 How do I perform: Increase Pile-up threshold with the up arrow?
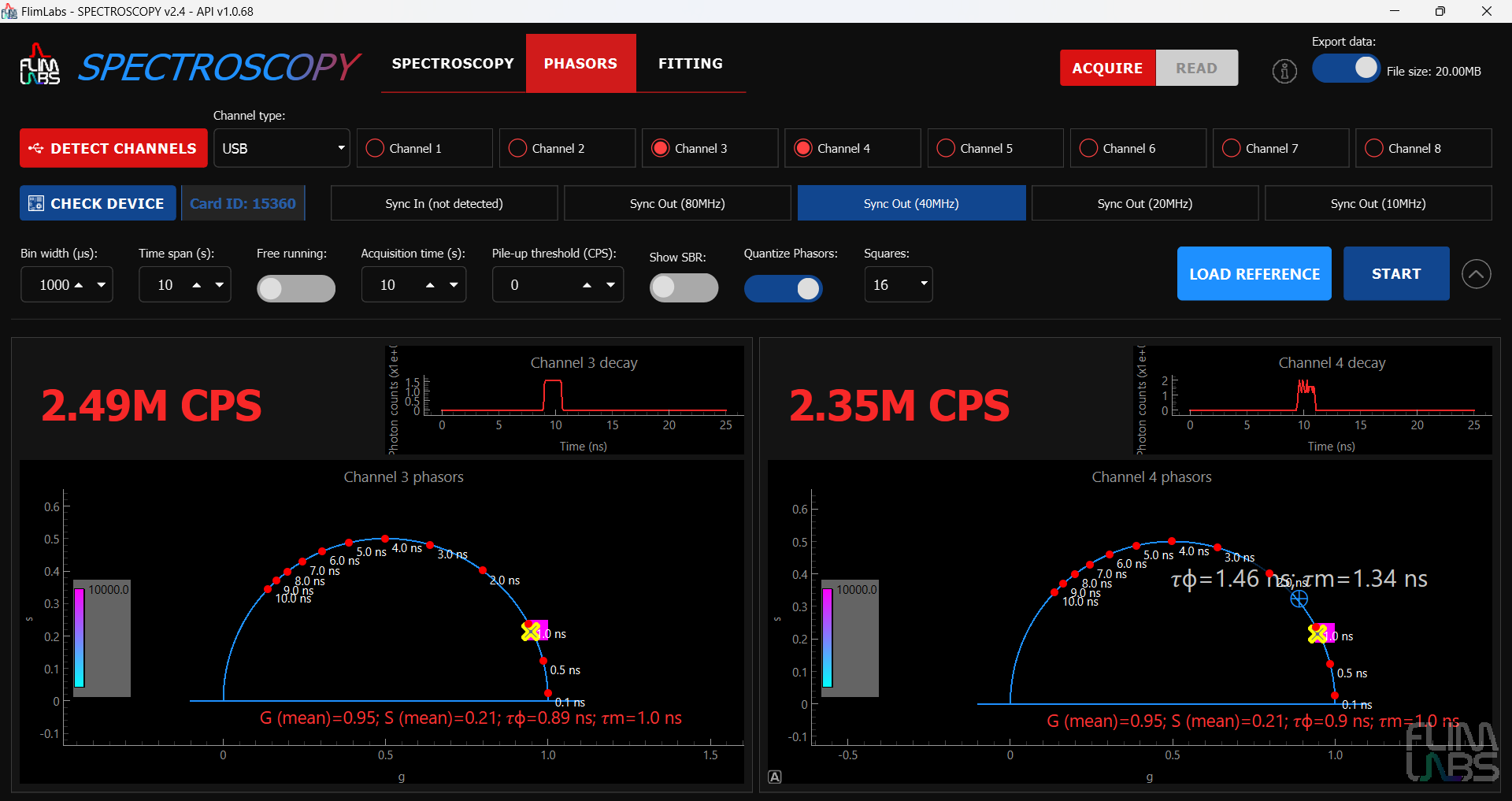click(x=587, y=284)
